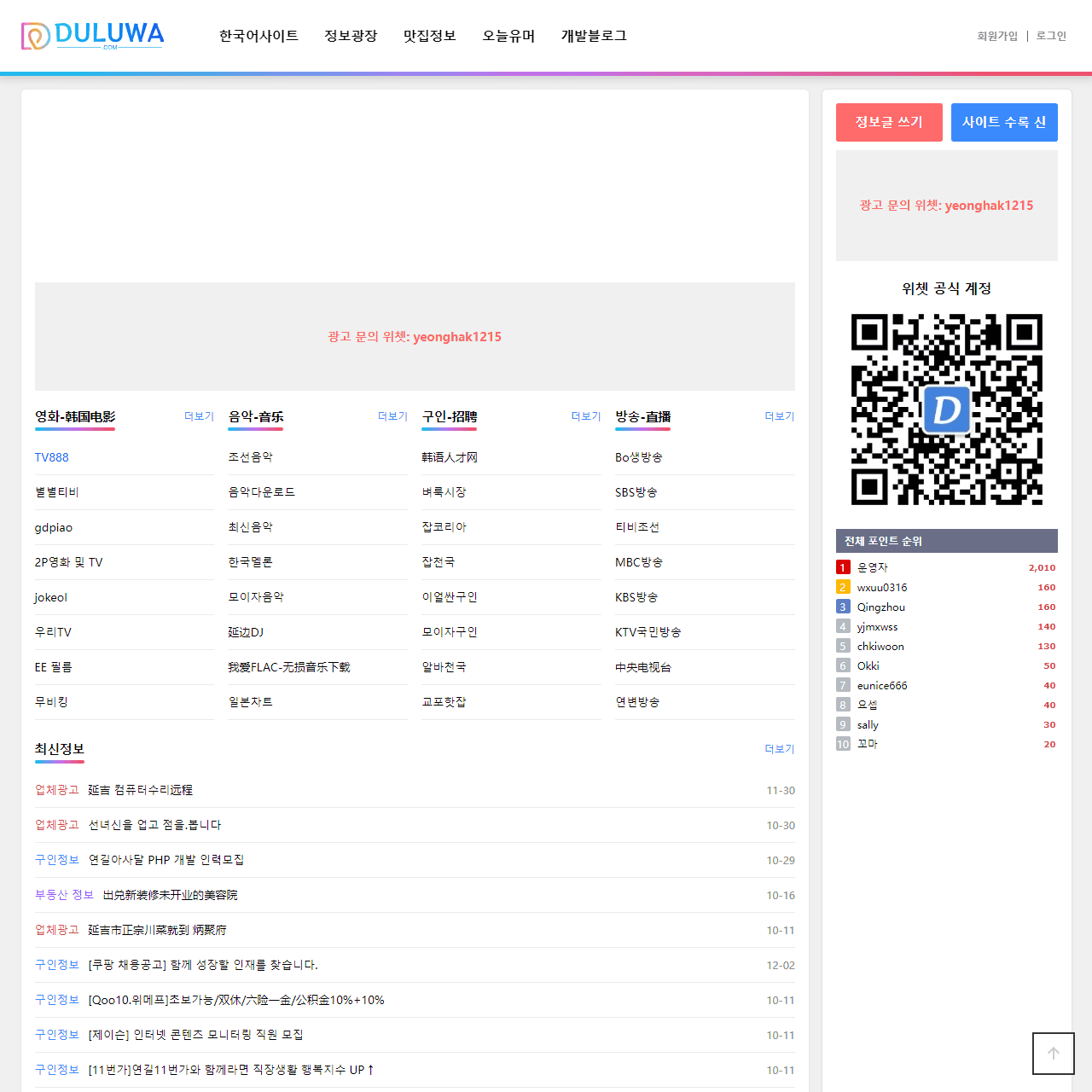Go to 개발블로그 in the navigation

tap(594, 36)
